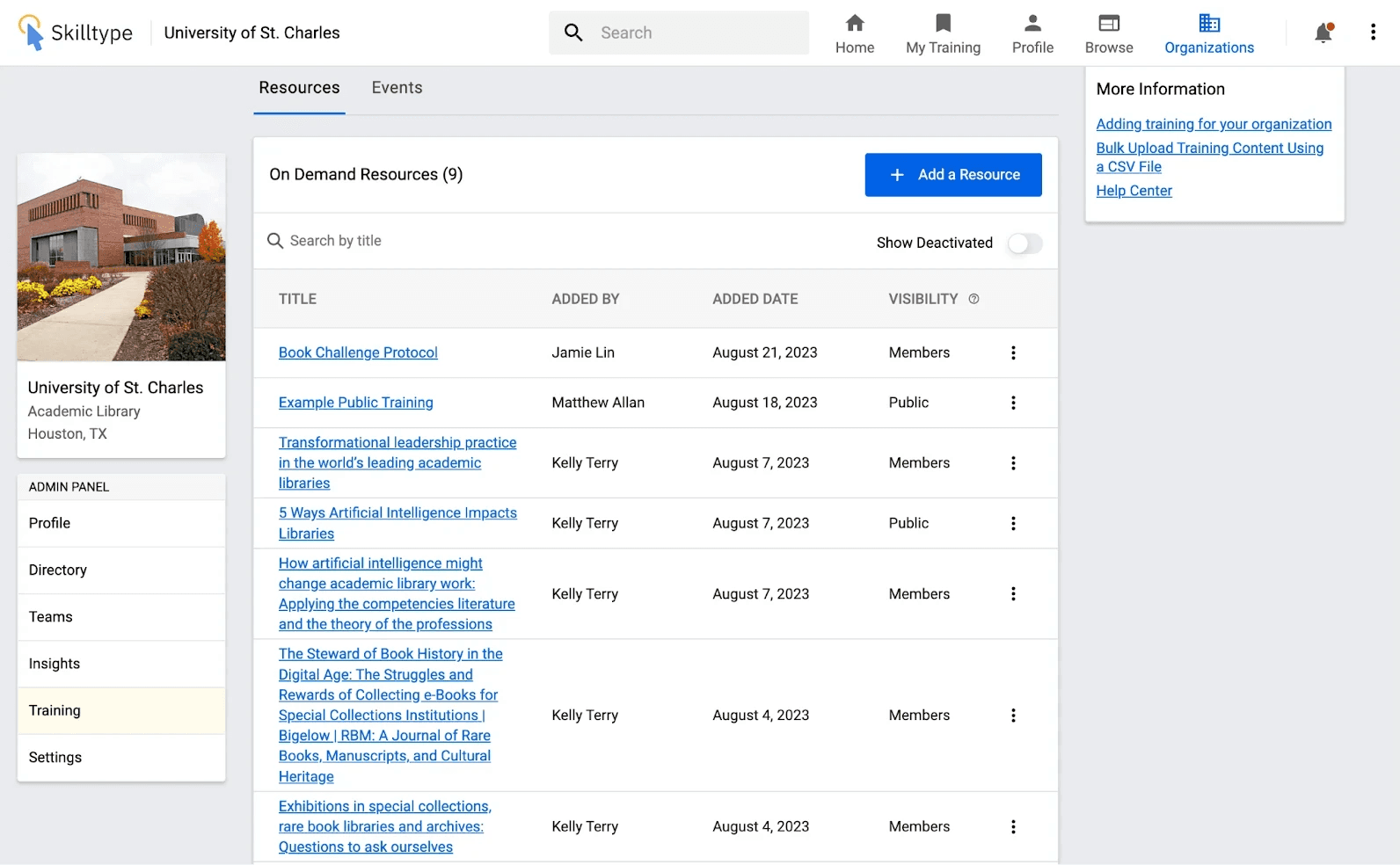This screenshot has width=1400, height=865.
Task: Click the Home icon in top navigation
Action: [855, 23]
